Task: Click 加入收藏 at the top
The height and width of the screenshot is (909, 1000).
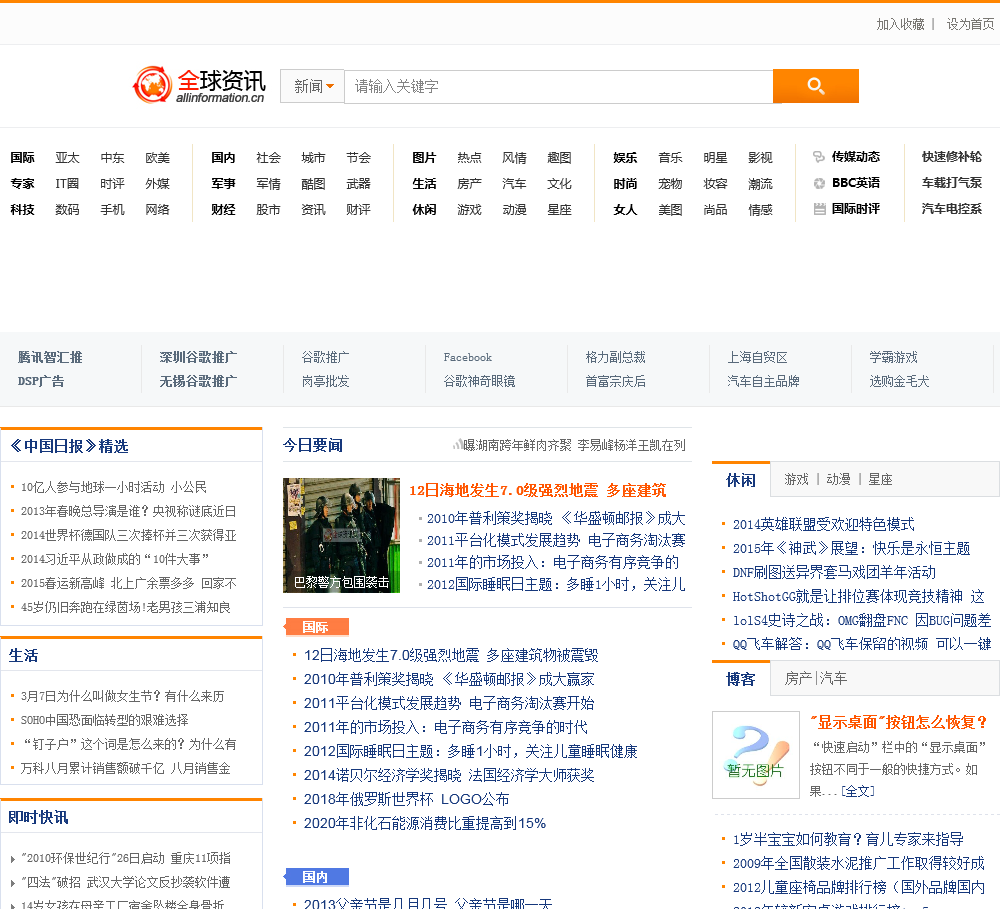Action: pos(900,24)
